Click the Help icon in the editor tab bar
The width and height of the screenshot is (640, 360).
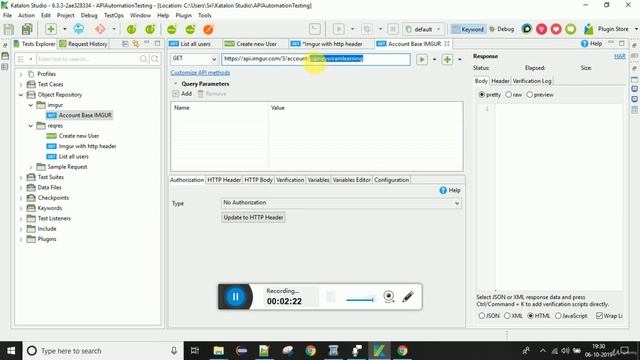coord(584,44)
